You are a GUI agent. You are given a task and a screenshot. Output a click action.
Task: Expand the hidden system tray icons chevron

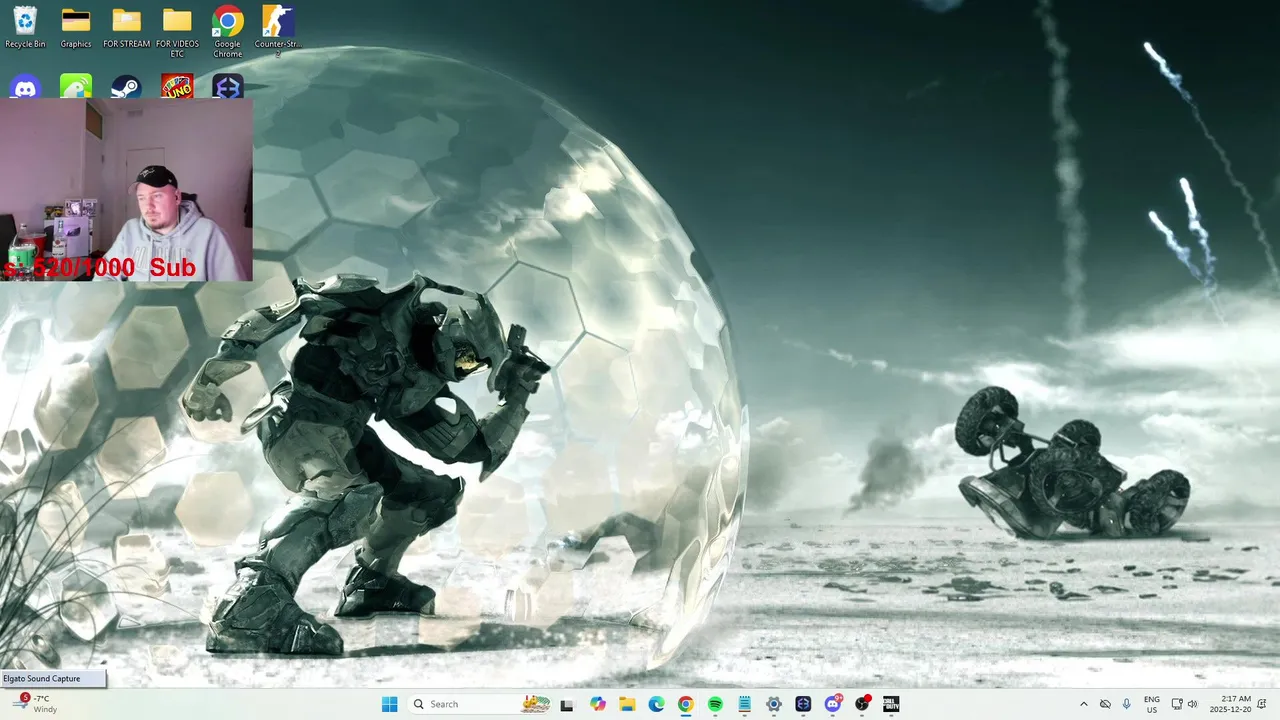tap(1083, 704)
